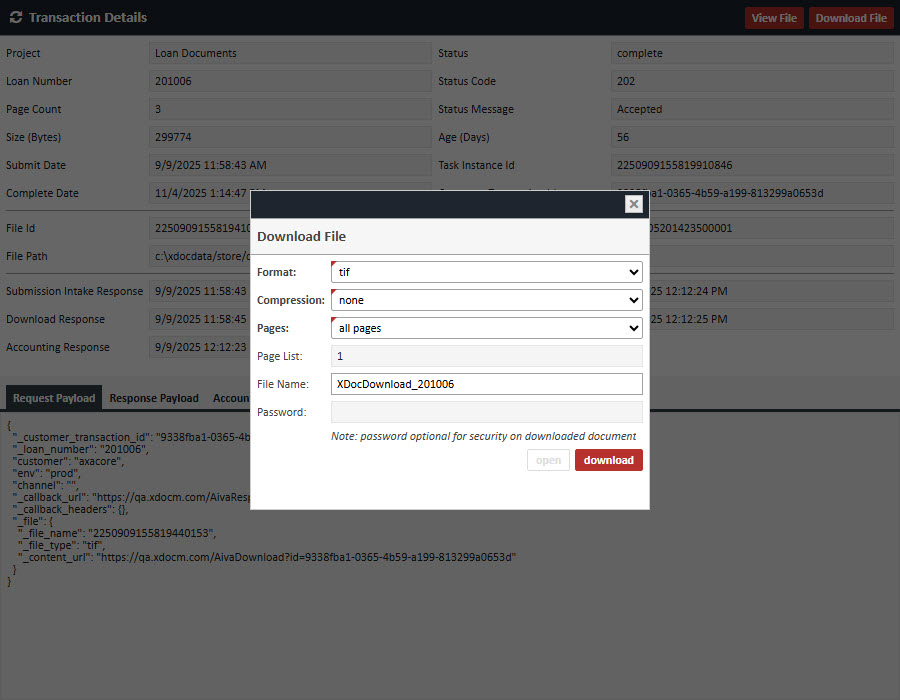The height and width of the screenshot is (700, 900).
Task: Click the File Name field with XDocDownload_201006
Action: 486,384
